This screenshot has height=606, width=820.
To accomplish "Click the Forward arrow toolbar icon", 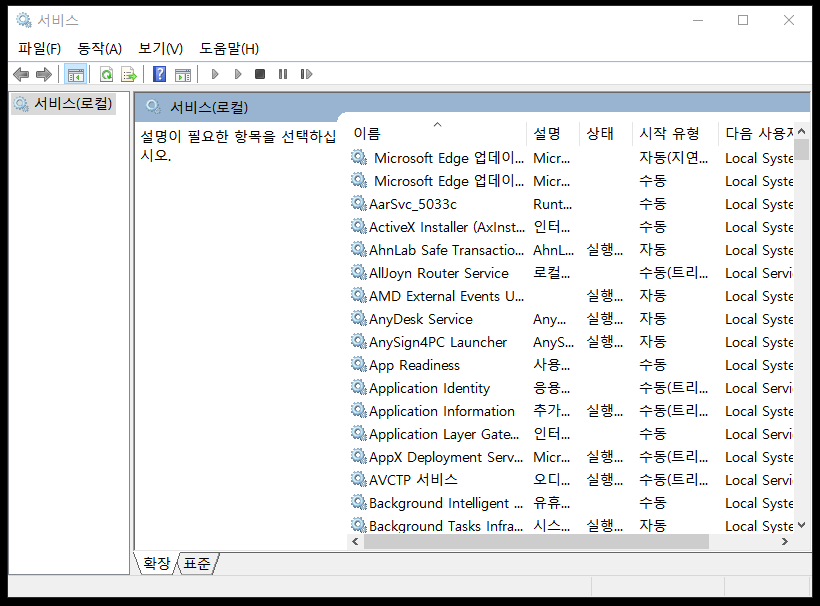I will point(44,74).
